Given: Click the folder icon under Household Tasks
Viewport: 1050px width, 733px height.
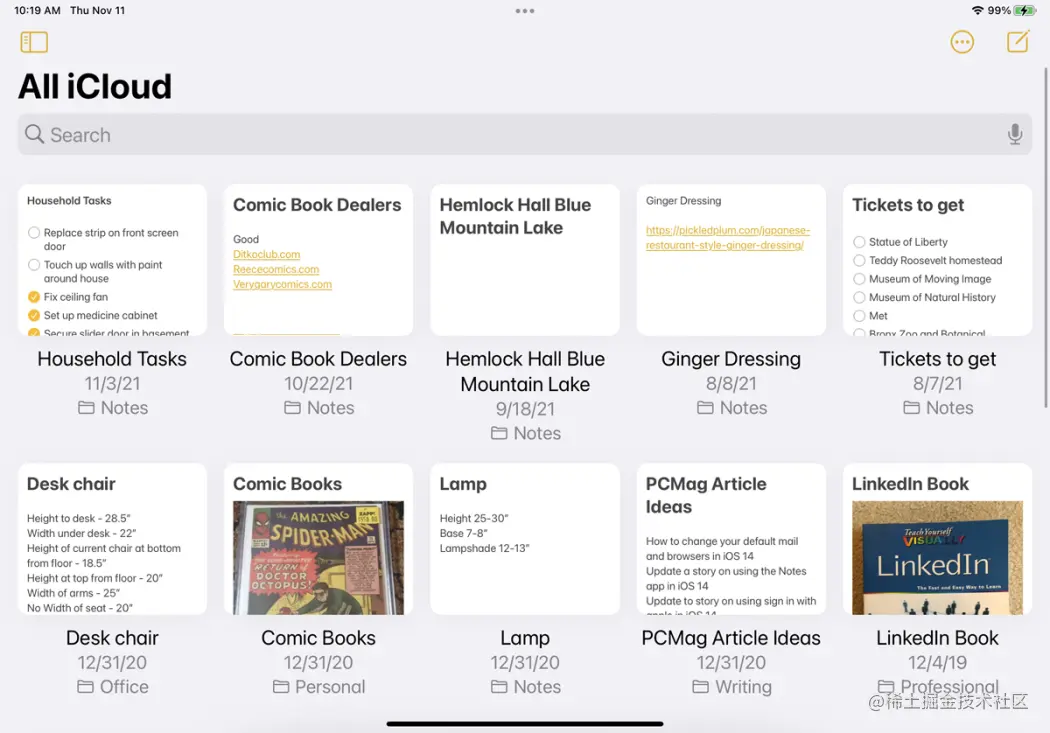Looking at the screenshot, I should (x=86, y=408).
